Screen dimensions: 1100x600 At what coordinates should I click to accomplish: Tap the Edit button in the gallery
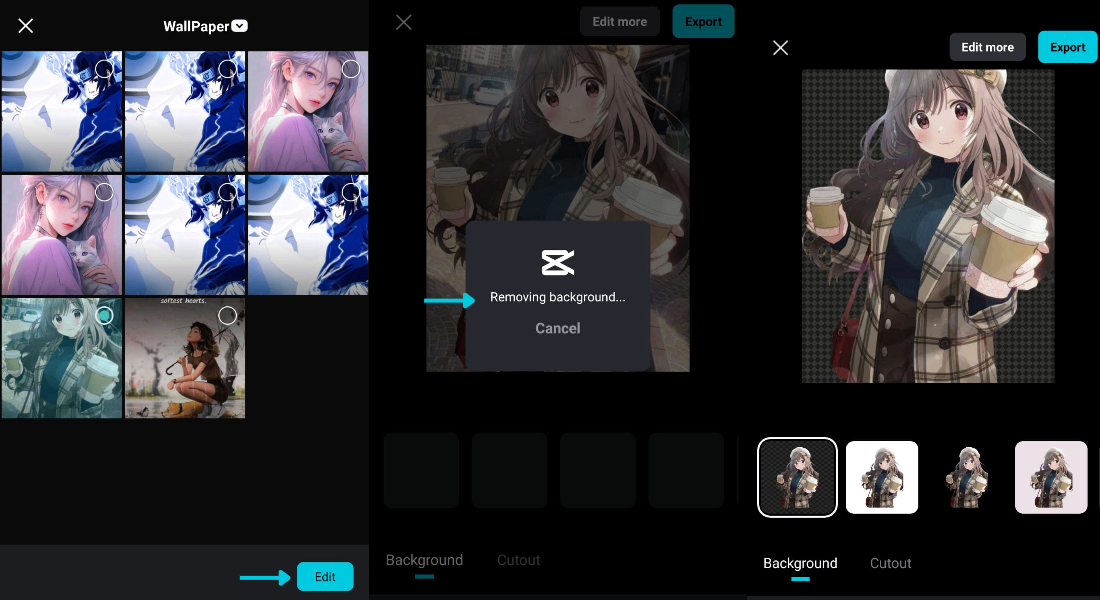pos(325,576)
